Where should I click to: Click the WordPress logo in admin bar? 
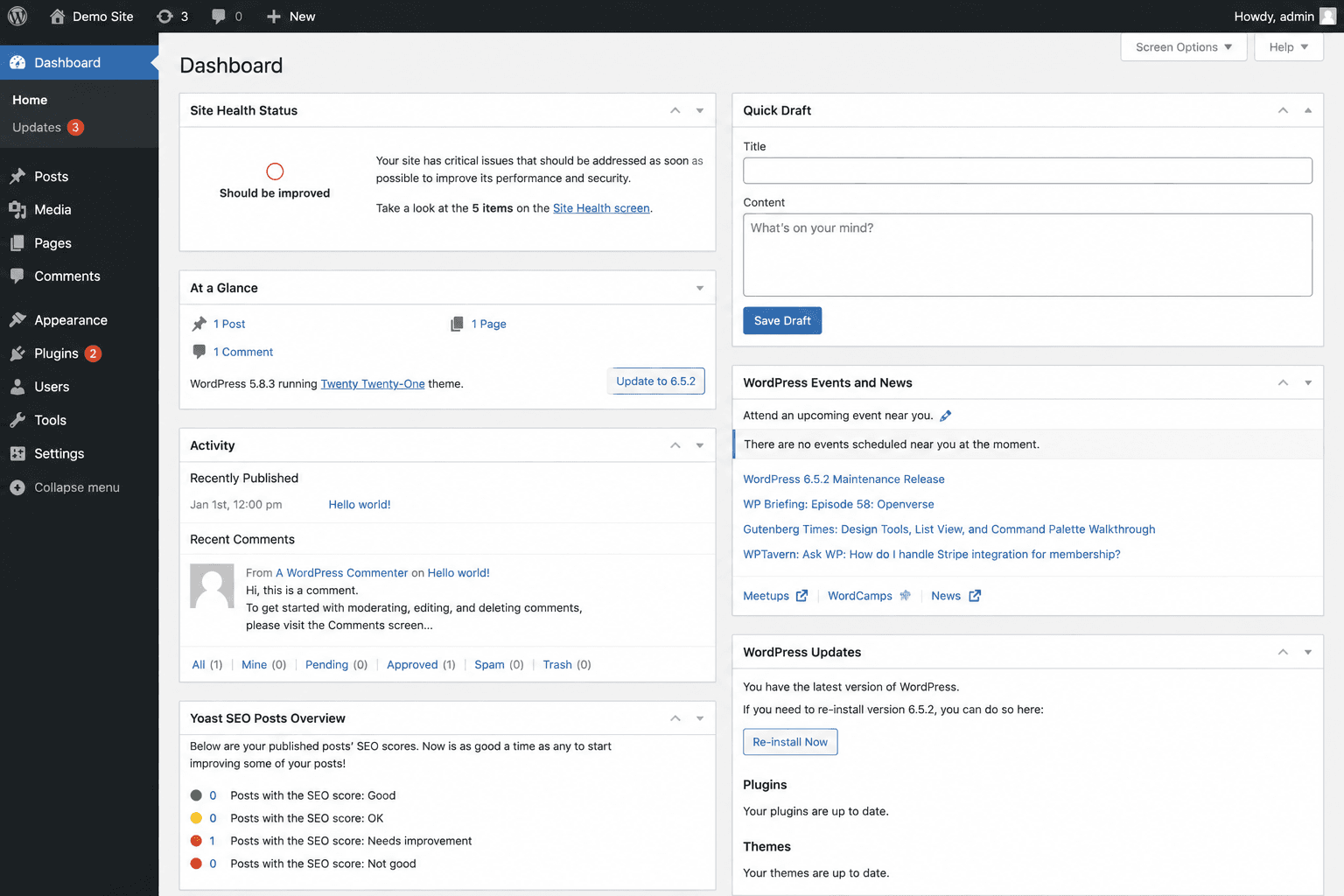pyautogui.click(x=17, y=16)
